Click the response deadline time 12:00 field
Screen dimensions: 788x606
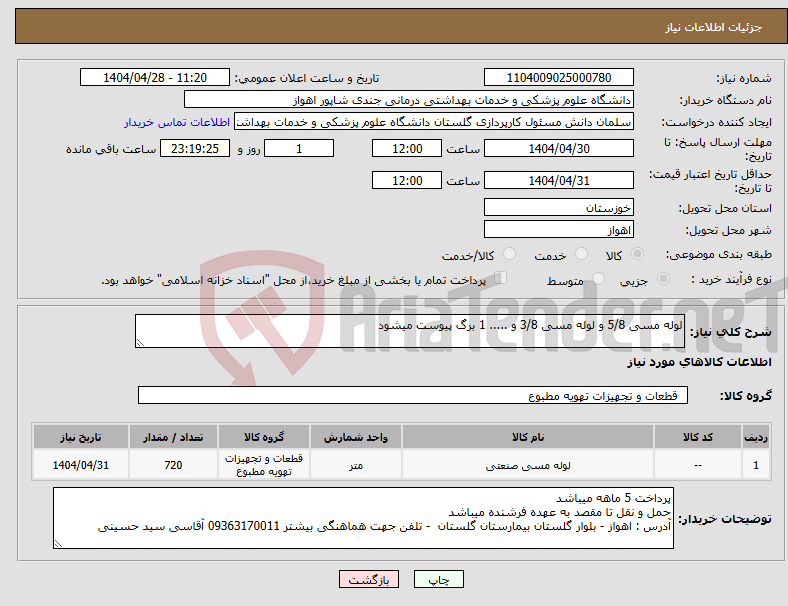pos(407,148)
